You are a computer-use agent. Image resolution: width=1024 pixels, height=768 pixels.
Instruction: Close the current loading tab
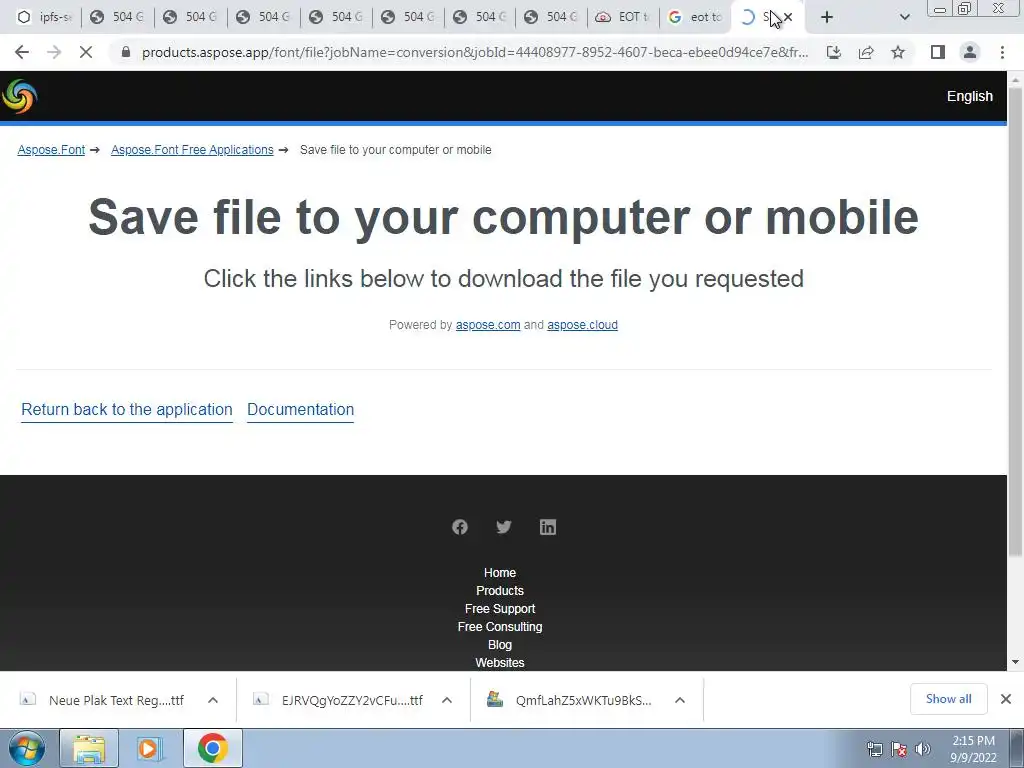(x=788, y=17)
